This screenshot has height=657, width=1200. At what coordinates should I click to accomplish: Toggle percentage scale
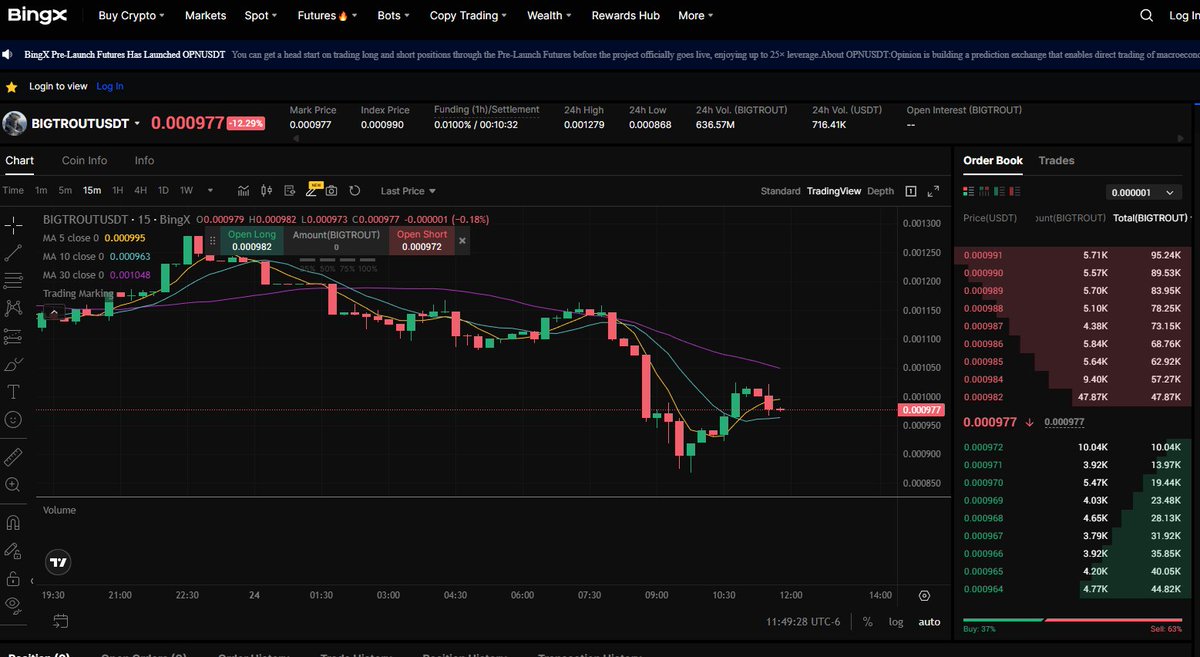(x=867, y=622)
